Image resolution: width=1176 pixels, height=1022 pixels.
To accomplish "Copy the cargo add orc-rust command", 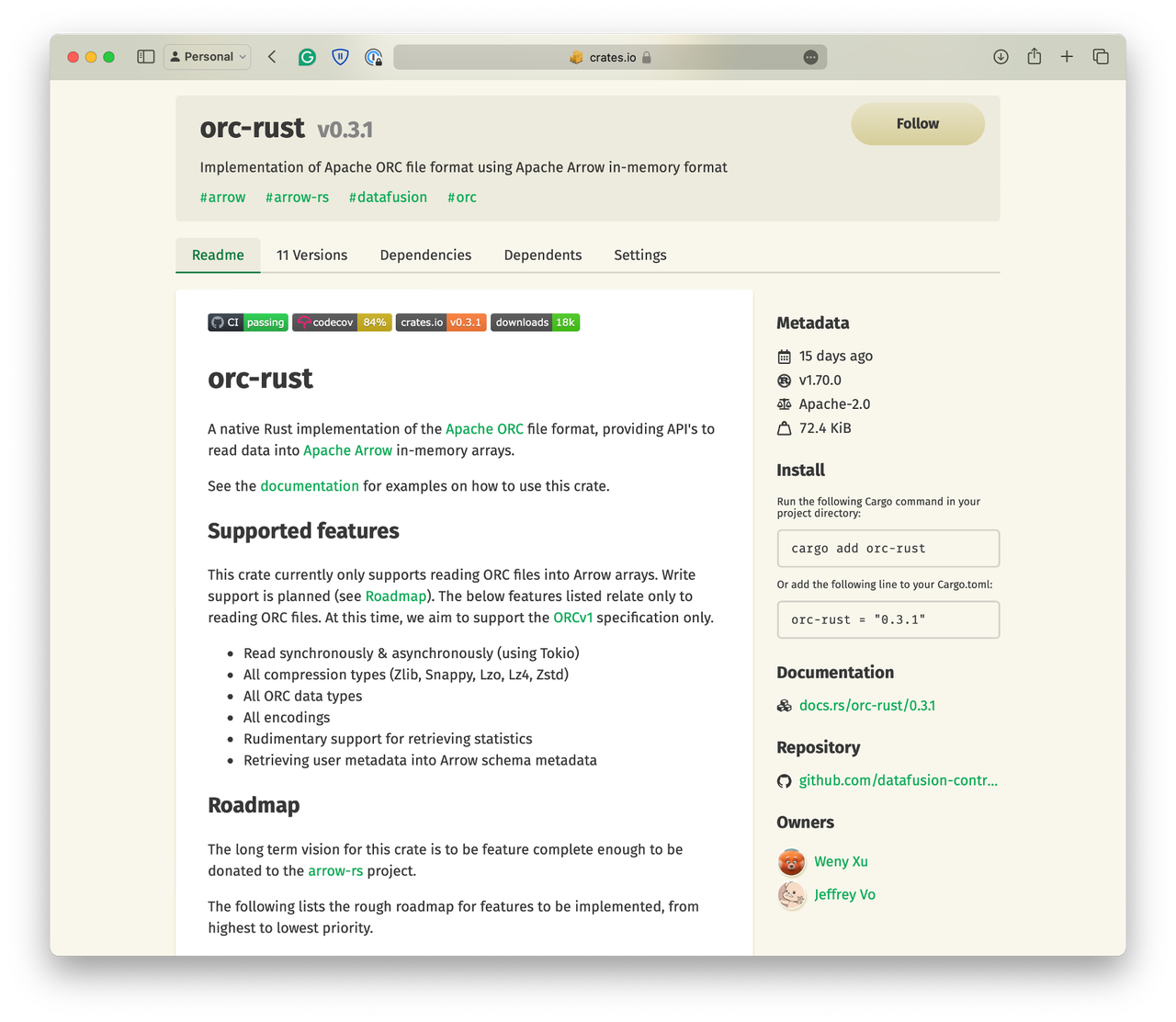I will click(x=888, y=549).
